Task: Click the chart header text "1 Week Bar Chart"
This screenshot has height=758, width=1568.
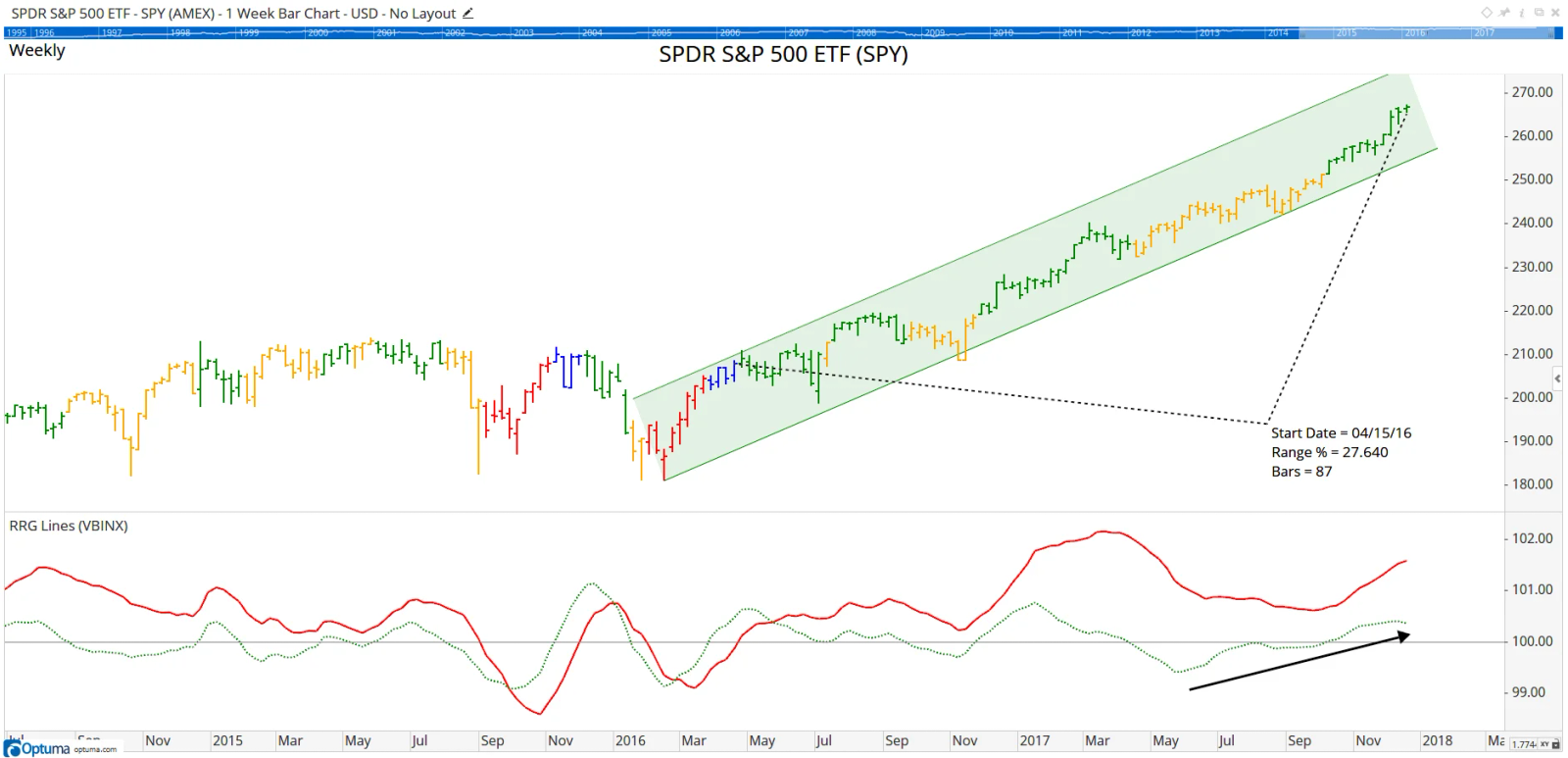Action: click(x=282, y=13)
